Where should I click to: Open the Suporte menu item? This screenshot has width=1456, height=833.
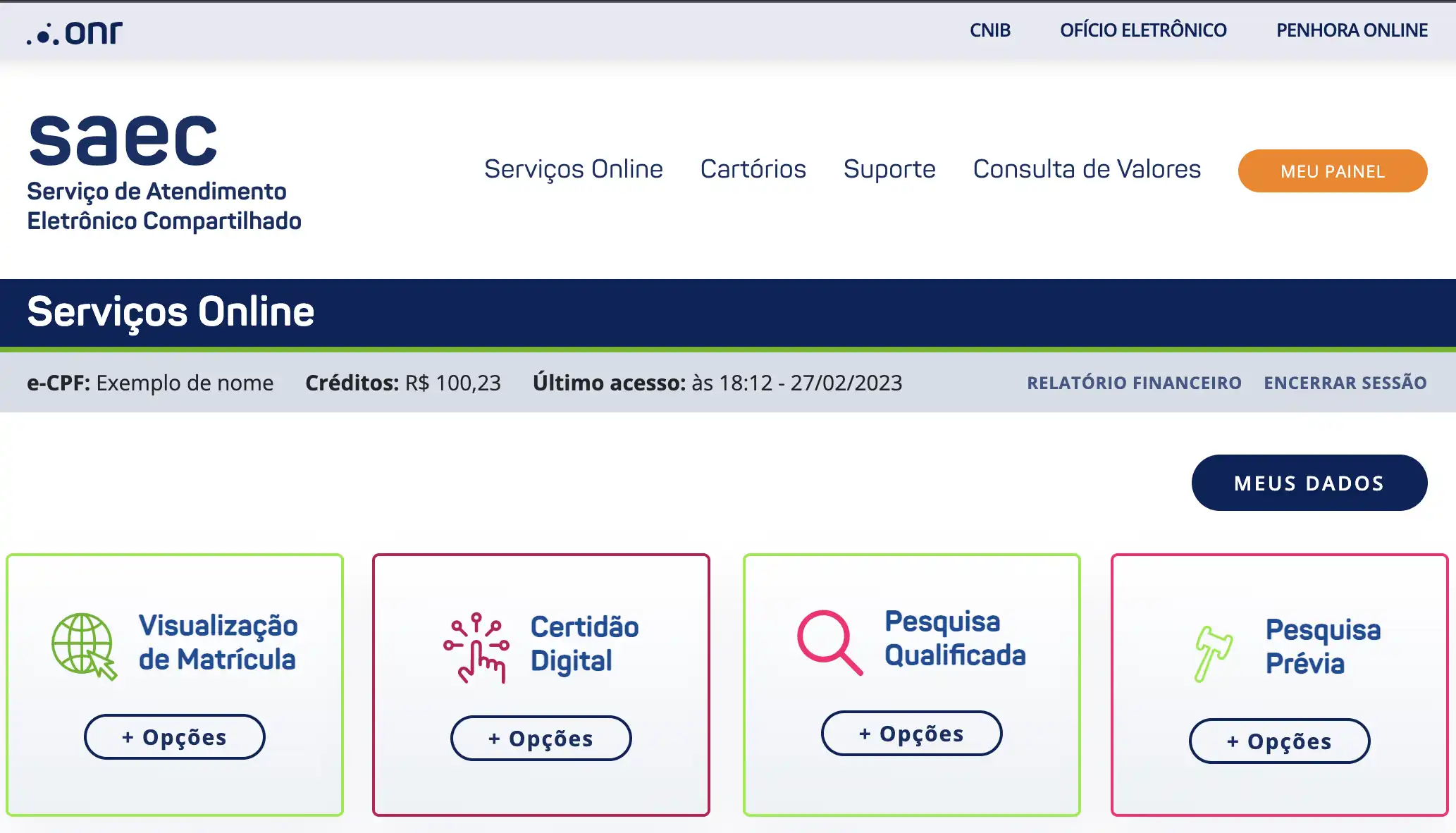[x=889, y=169]
